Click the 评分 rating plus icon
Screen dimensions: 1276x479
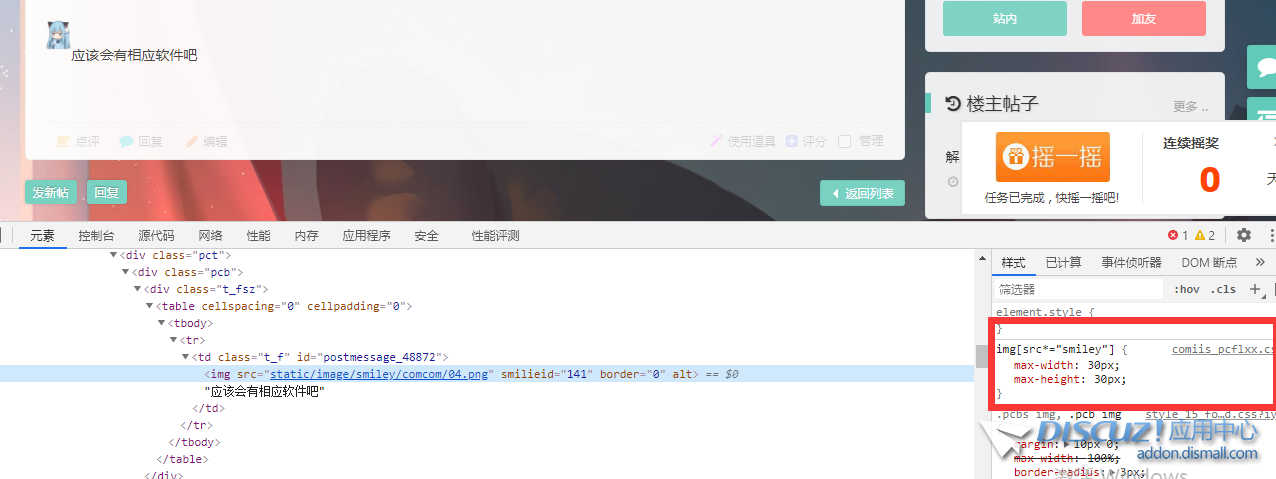click(x=792, y=142)
